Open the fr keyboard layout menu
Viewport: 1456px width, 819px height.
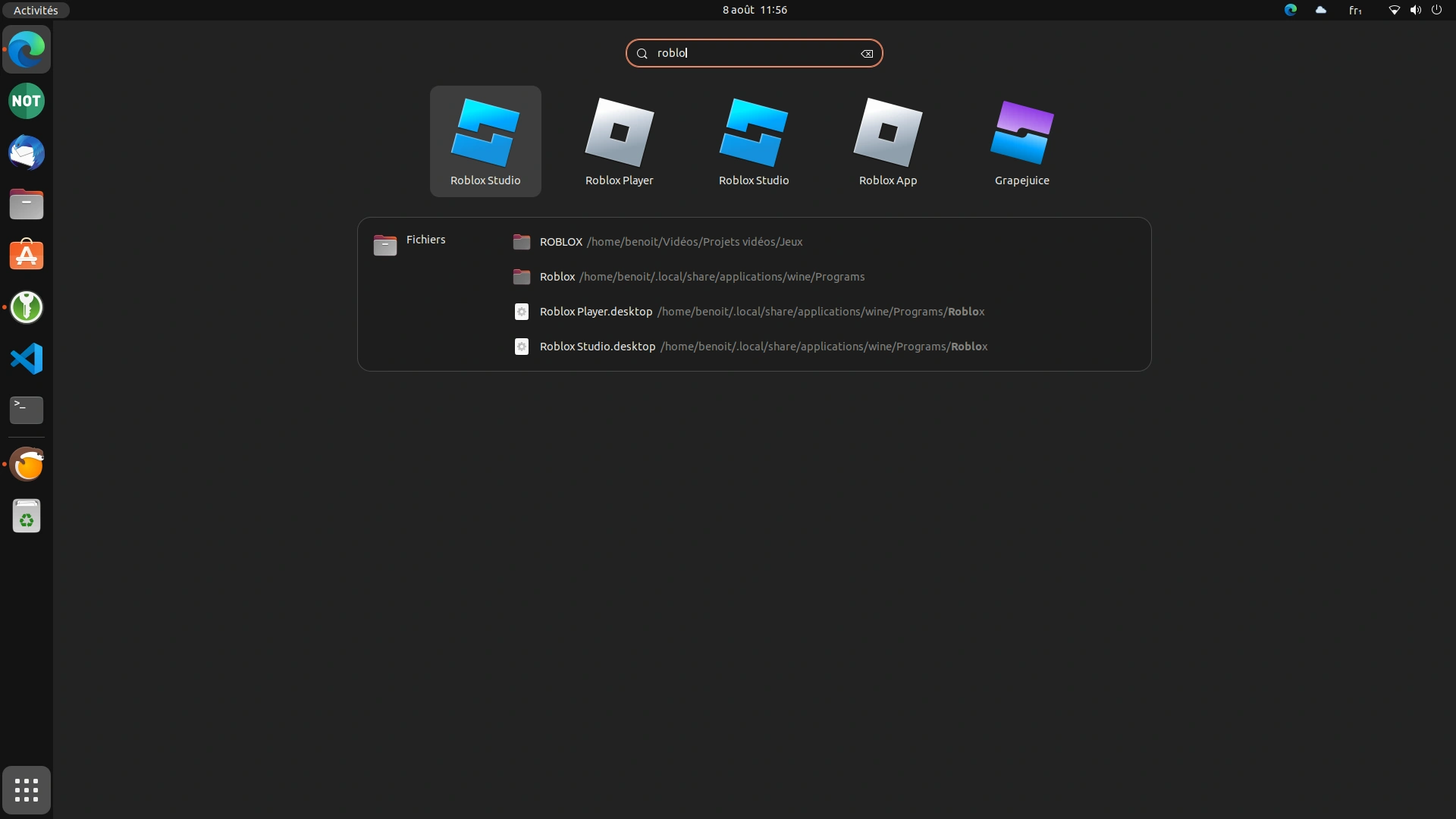coord(1355,10)
